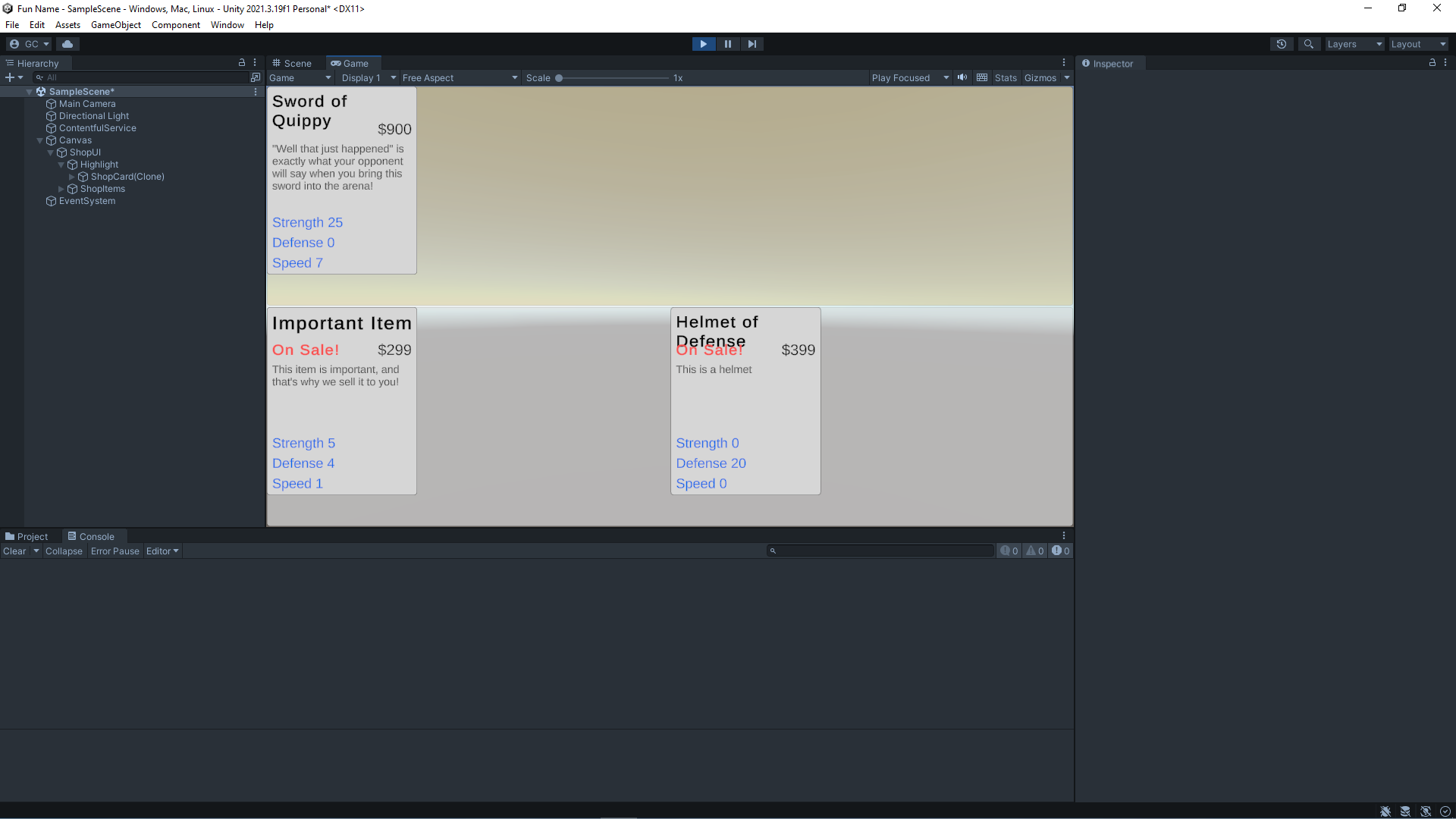
Task: Switch to the Scene tab
Action: tap(294, 62)
